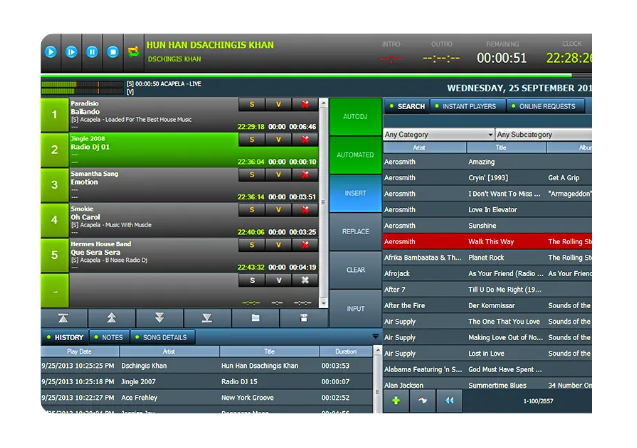Click the Replace button
This screenshot has width=637, height=448.
pos(356,231)
